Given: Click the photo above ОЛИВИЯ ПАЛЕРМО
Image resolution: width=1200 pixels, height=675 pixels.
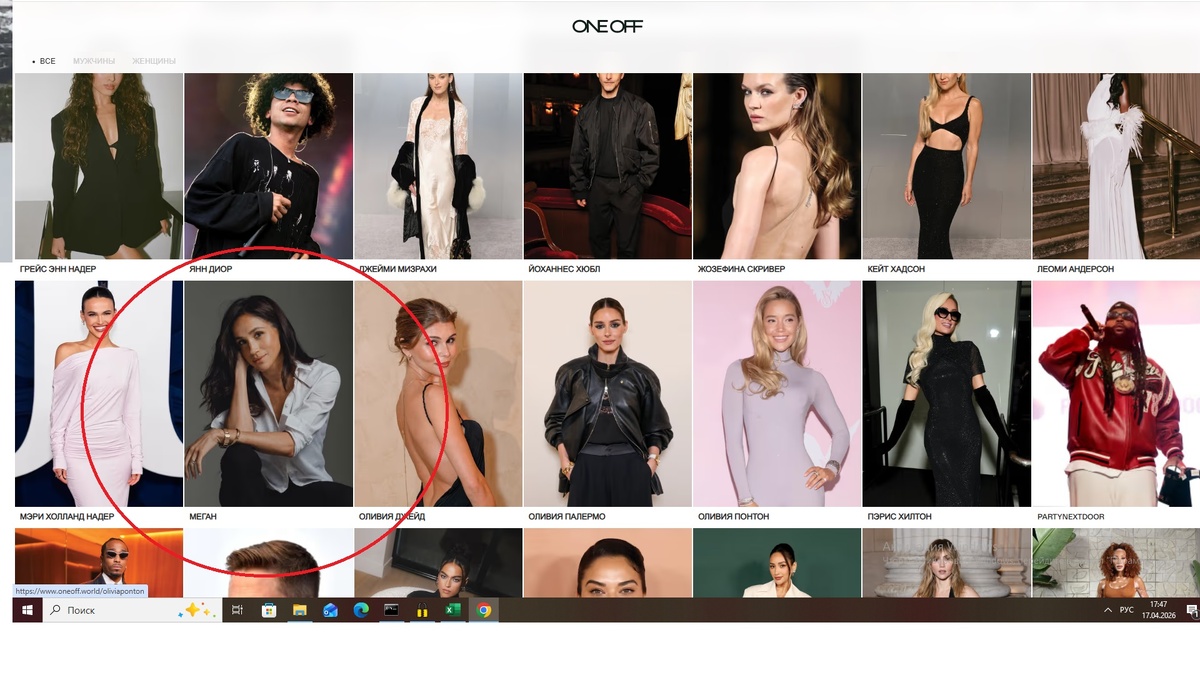Looking at the screenshot, I should click(x=608, y=393).
